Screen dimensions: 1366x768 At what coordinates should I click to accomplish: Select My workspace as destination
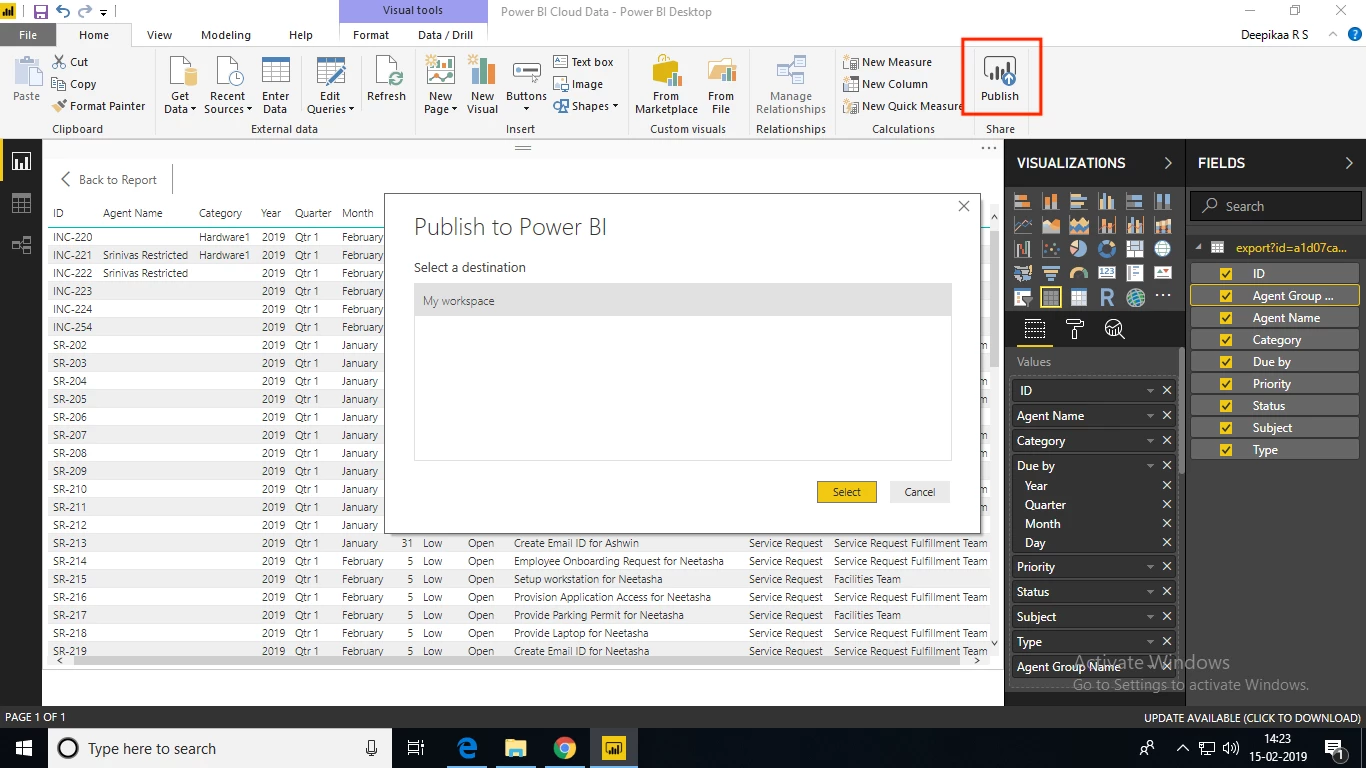[x=683, y=301]
